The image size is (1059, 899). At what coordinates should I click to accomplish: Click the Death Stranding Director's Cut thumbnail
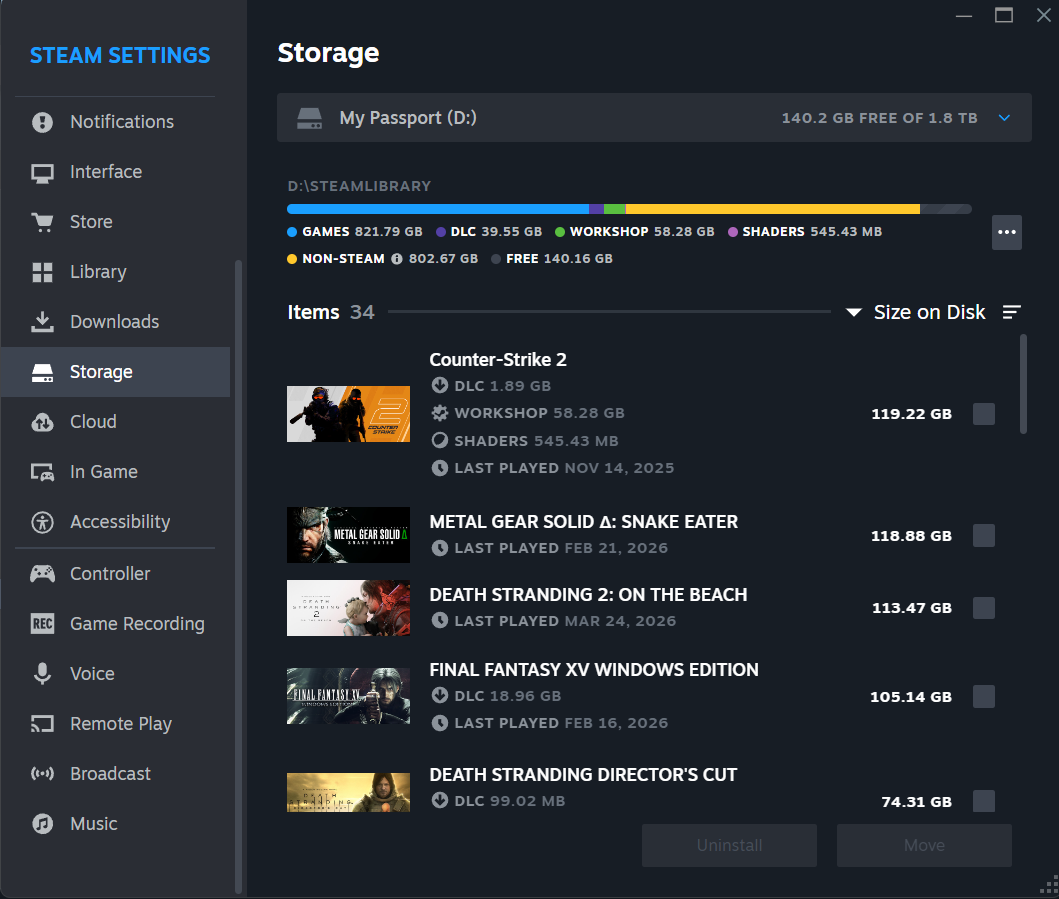348,792
